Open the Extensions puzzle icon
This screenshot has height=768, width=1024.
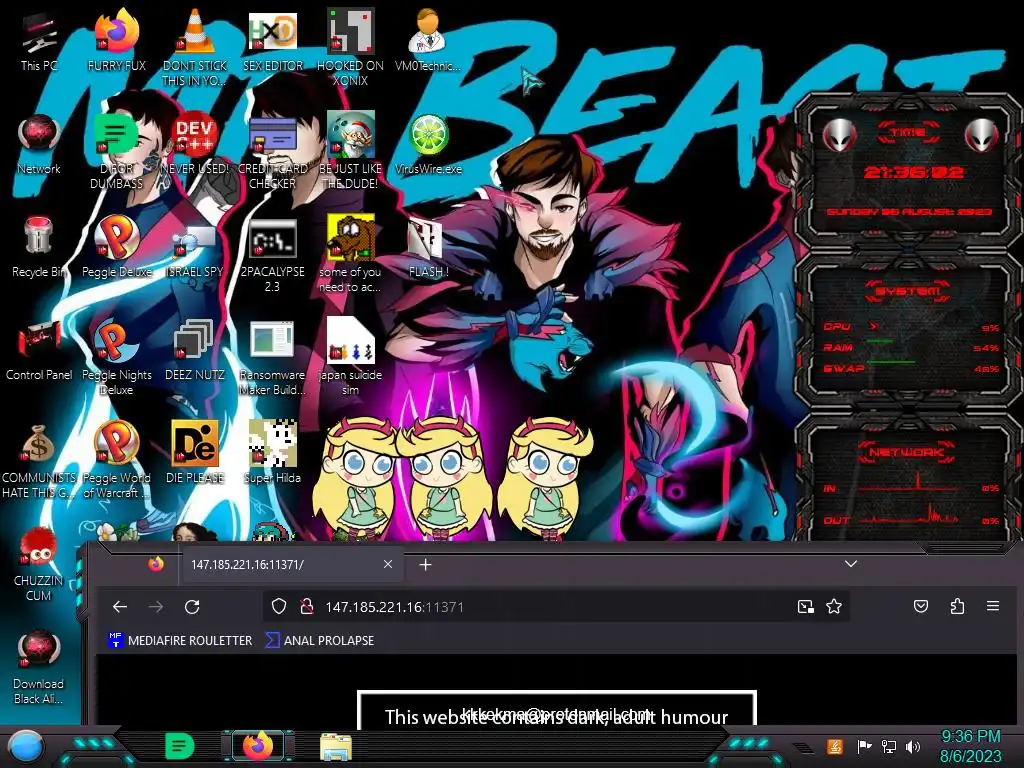coord(957,607)
